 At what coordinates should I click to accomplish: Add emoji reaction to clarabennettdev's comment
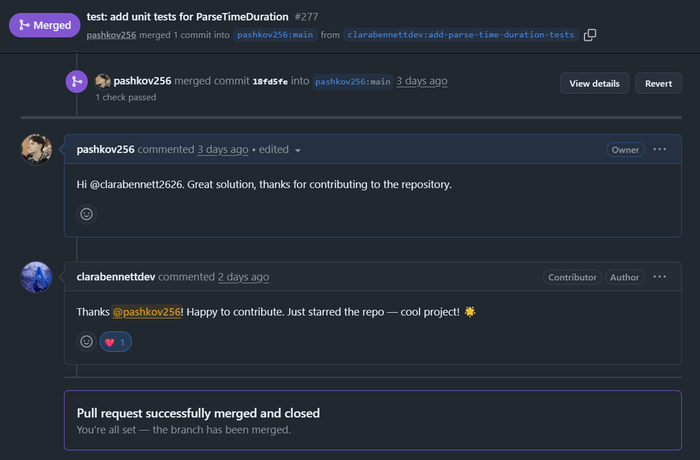click(x=86, y=342)
